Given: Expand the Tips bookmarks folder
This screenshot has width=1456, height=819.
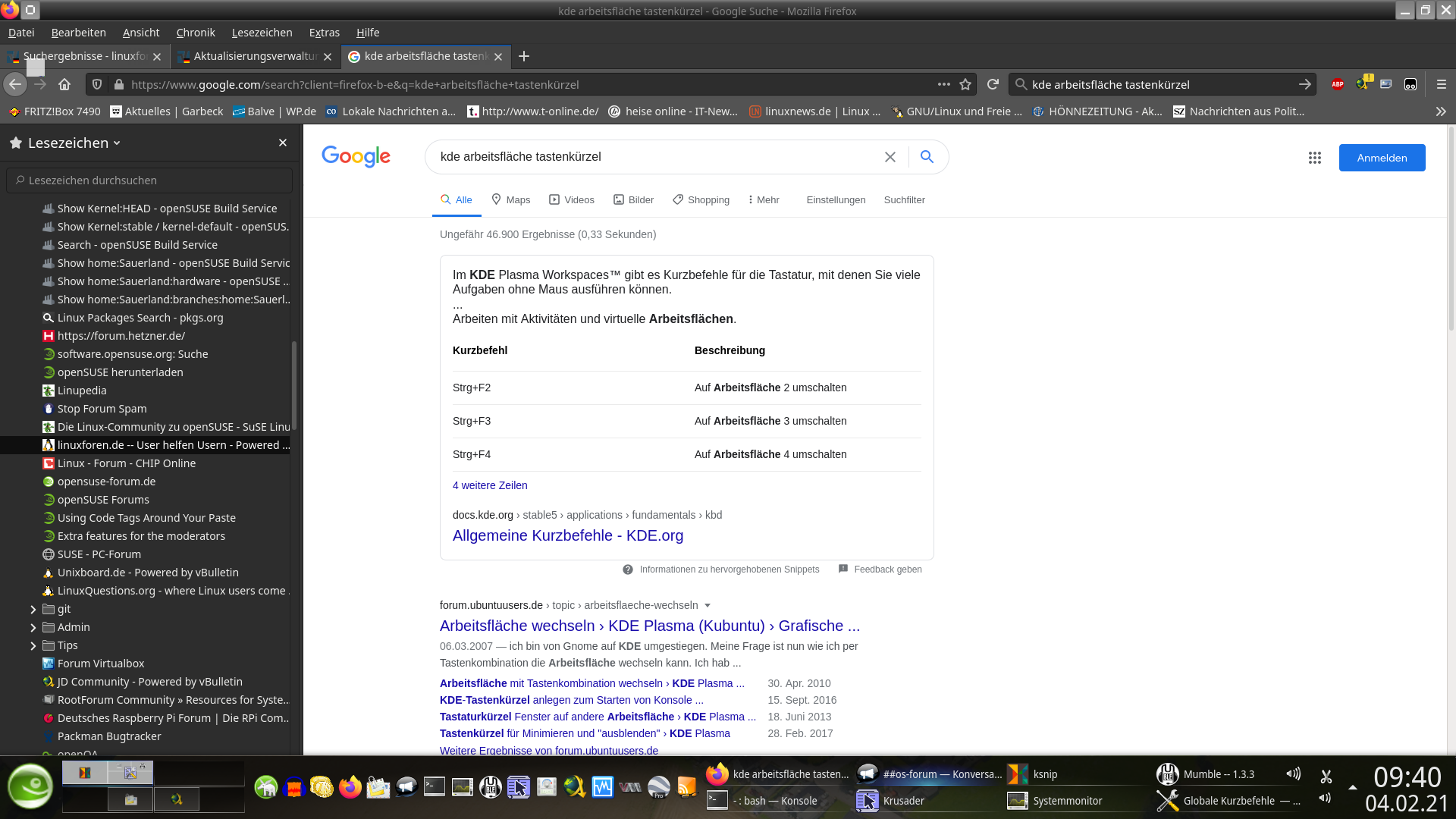Looking at the screenshot, I should pyautogui.click(x=33, y=645).
